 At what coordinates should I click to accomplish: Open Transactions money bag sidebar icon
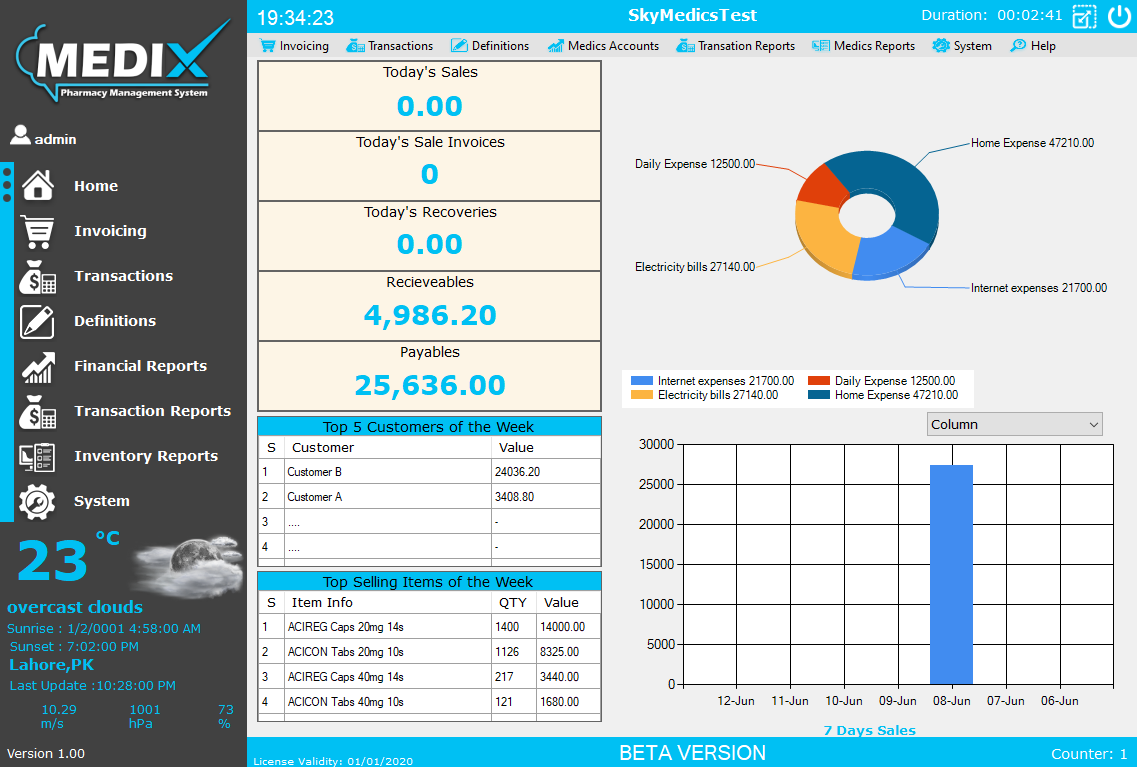(38, 276)
